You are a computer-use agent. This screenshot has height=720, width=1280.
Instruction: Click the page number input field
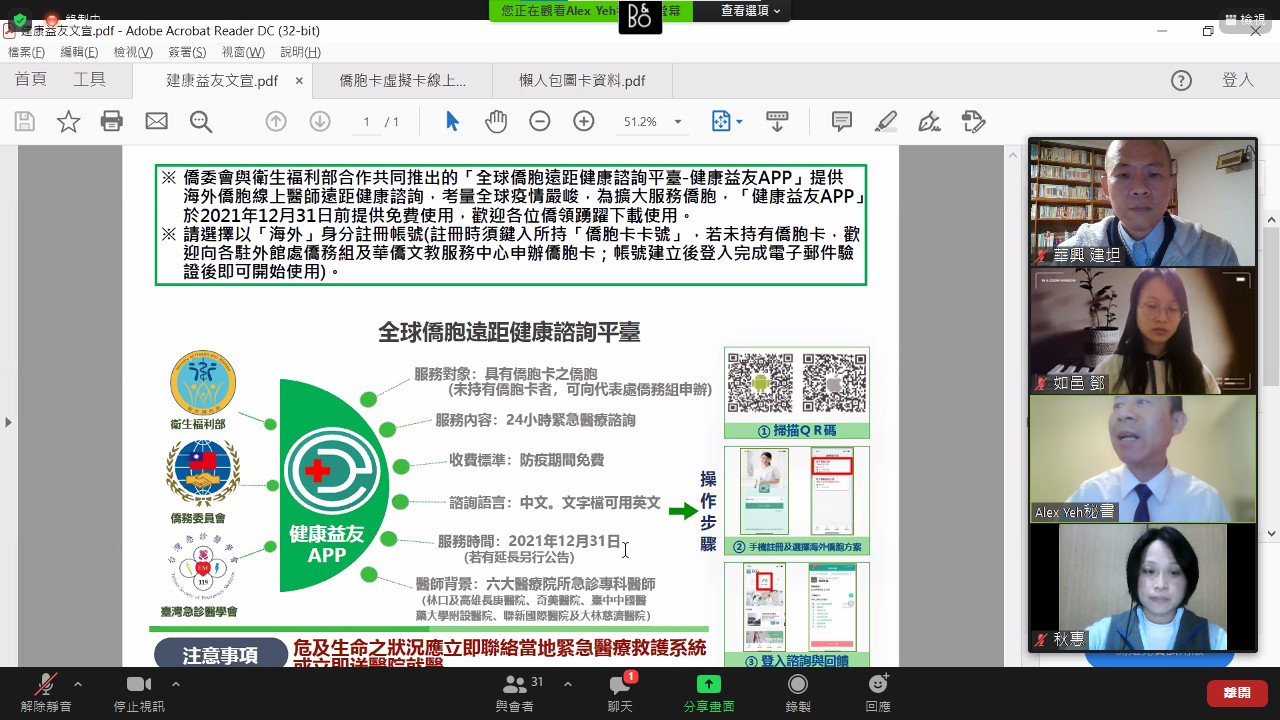pyautogui.click(x=366, y=122)
